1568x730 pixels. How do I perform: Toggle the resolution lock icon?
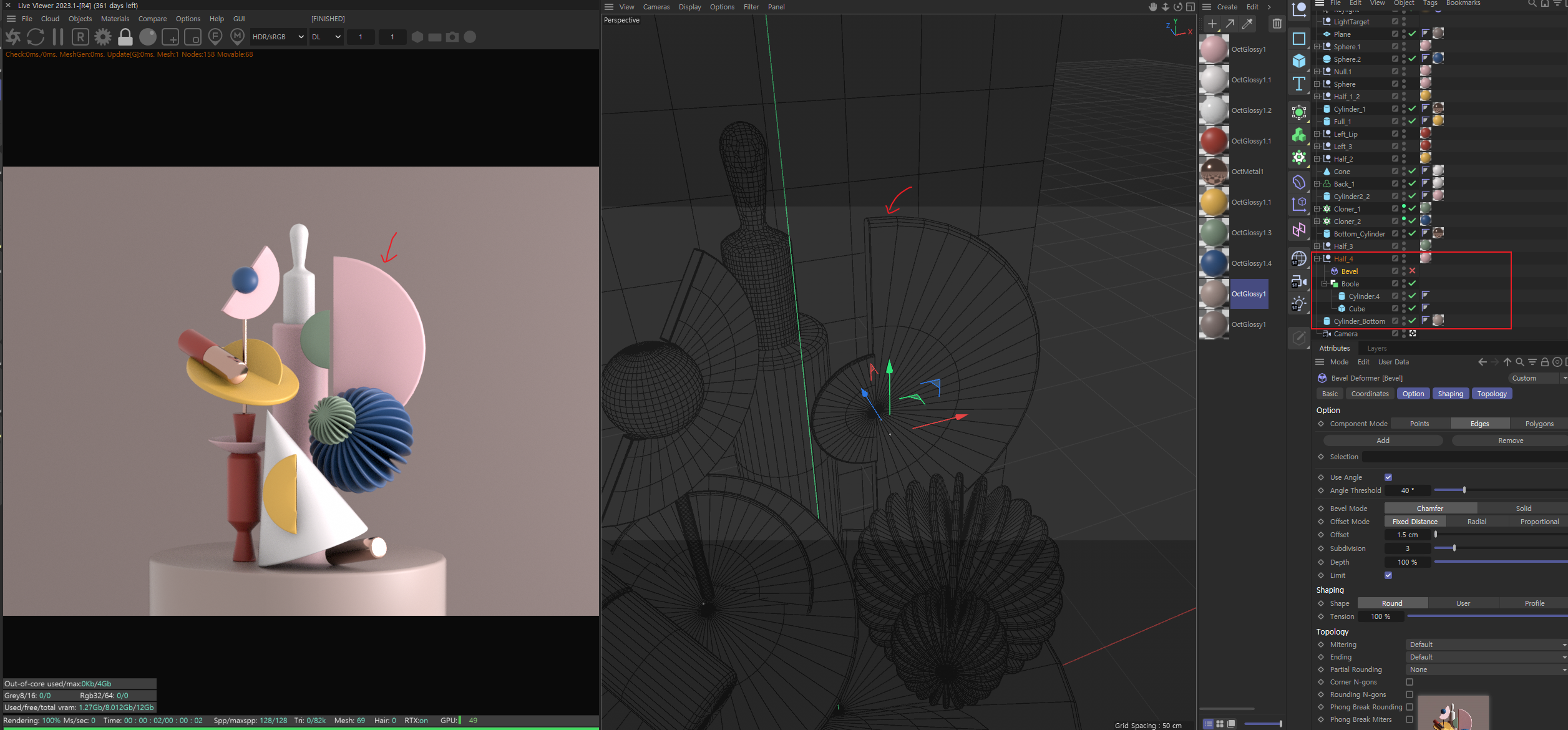pyautogui.click(x=125, y=37)
